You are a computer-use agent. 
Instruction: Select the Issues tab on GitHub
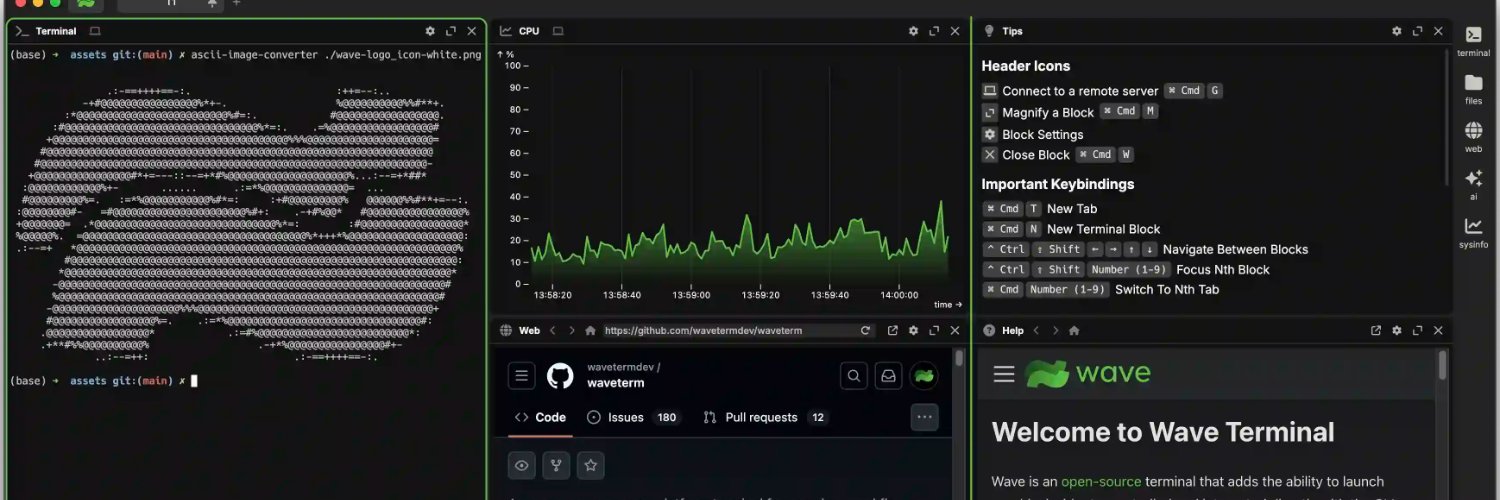coord(633,417)
